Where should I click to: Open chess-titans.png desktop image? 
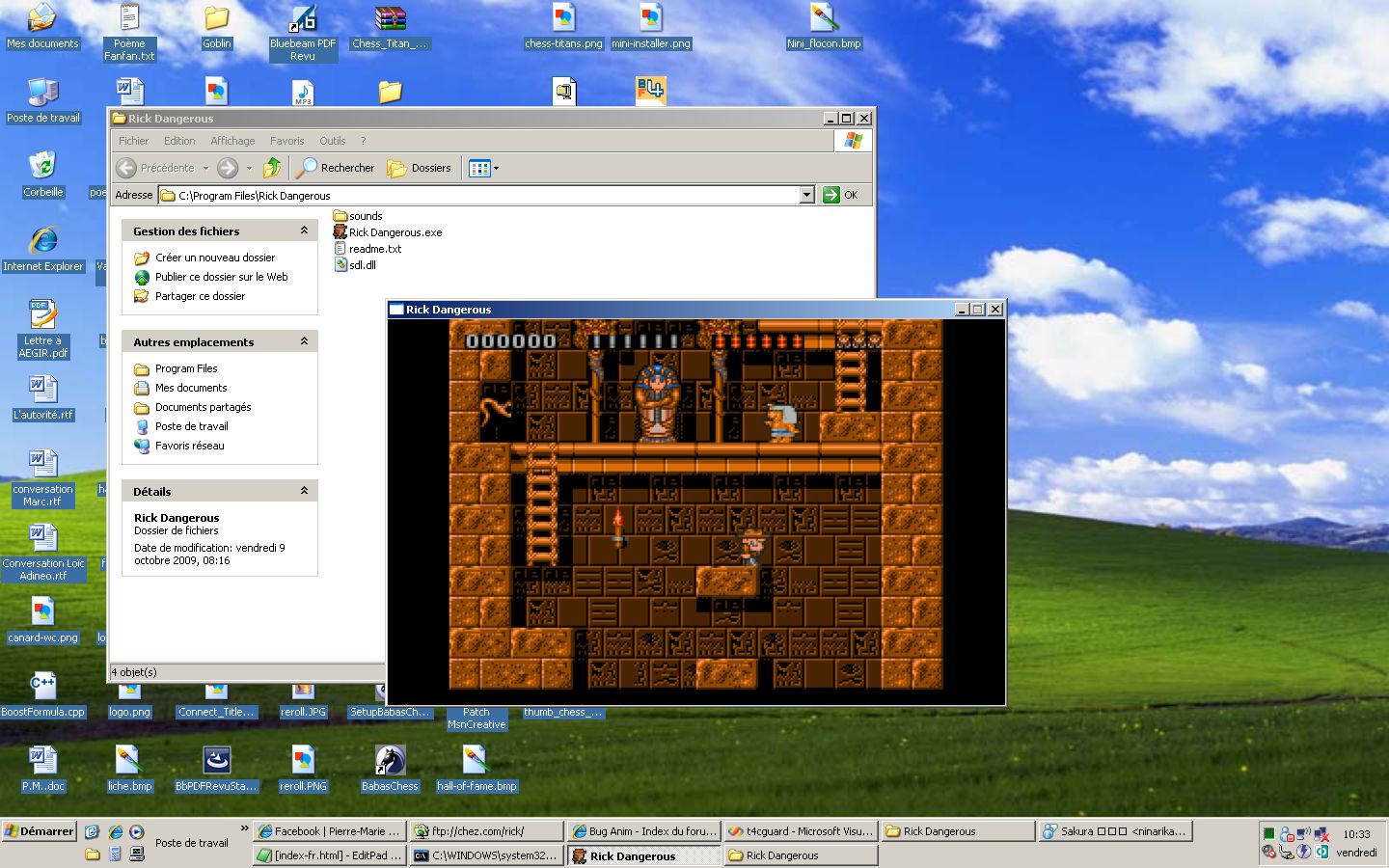click(x=563, y=27)
